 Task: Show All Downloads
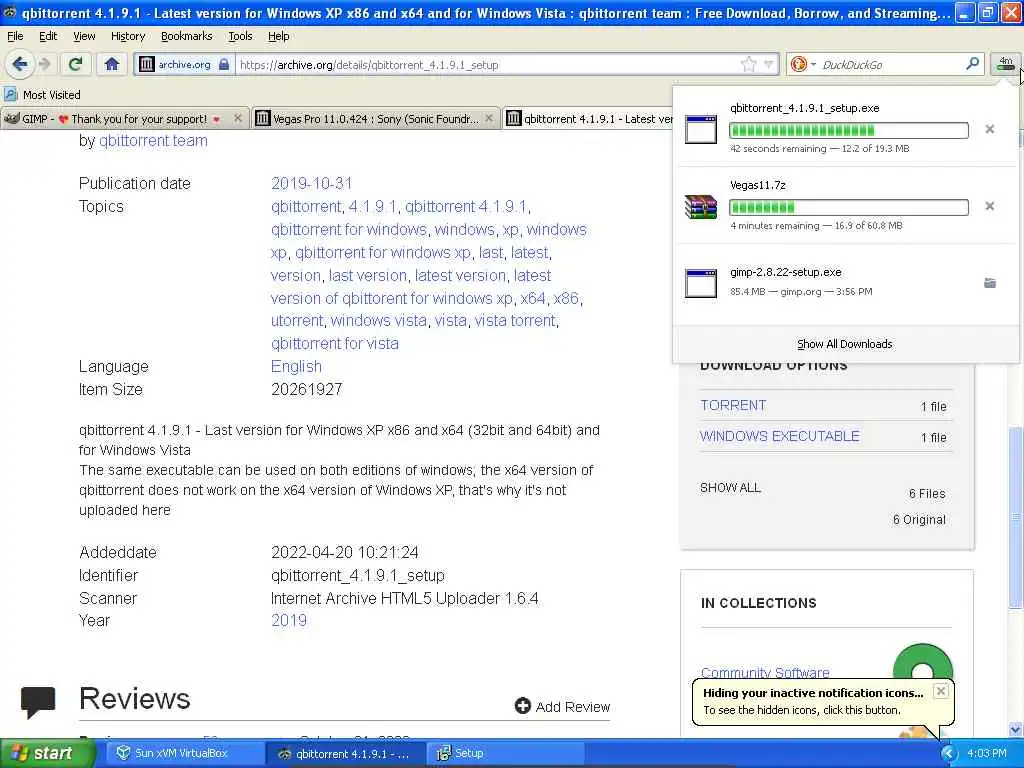844,344
